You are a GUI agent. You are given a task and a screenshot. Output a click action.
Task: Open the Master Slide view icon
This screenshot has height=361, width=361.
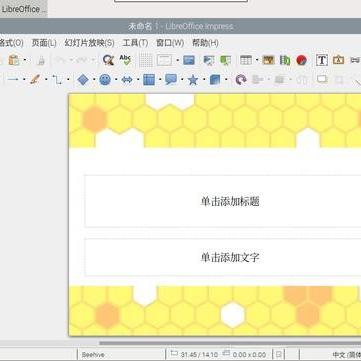point(189,60)
